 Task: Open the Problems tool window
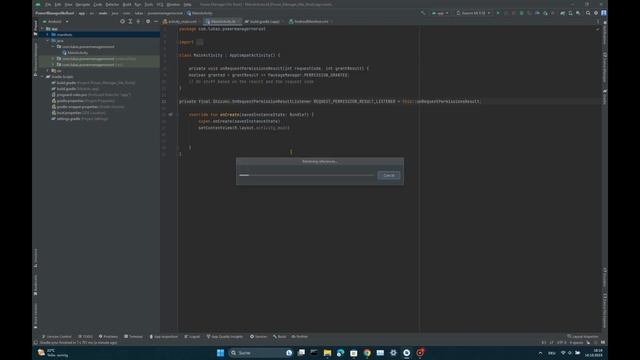point(108,337)
